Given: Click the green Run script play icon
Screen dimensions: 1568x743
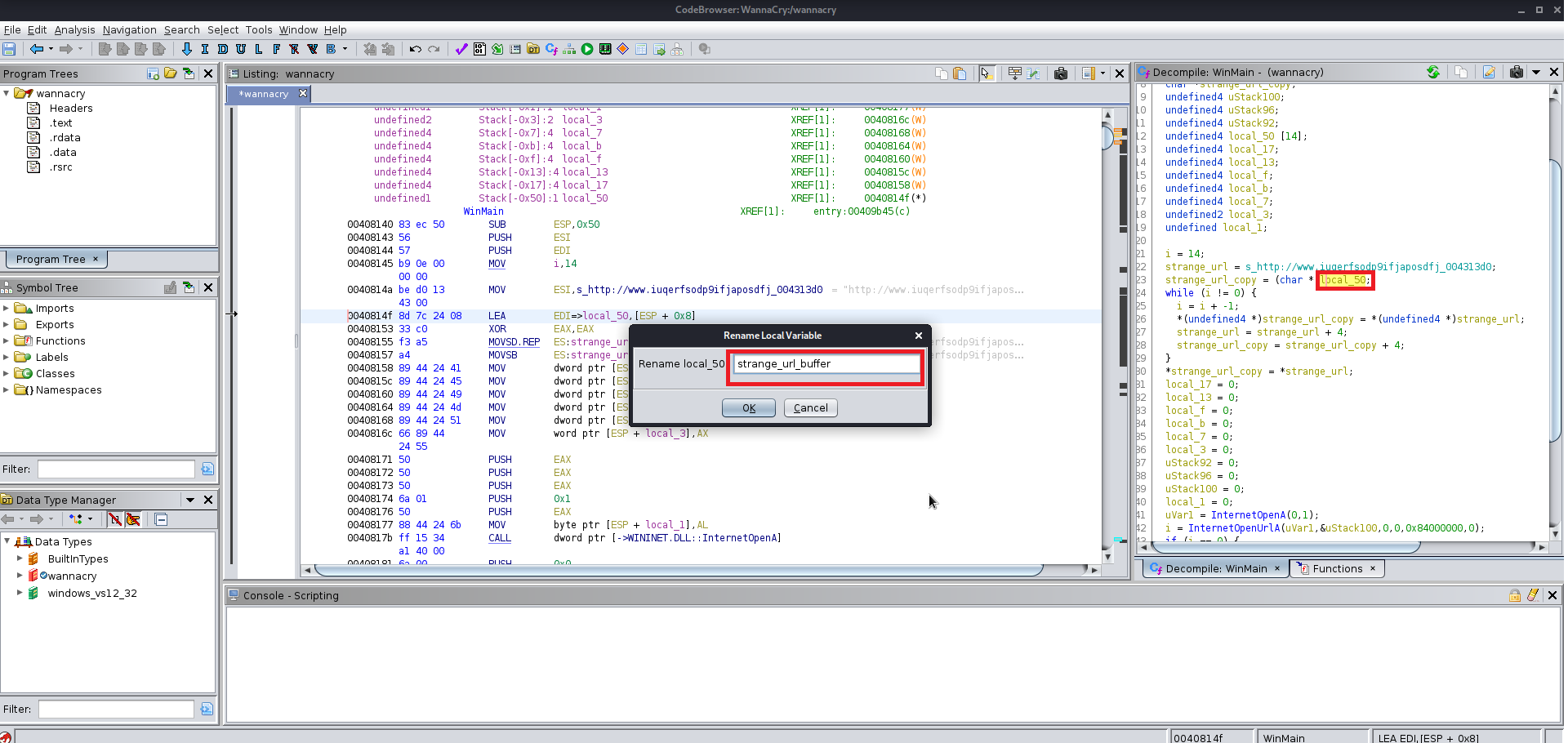Looking at the screenshot, I should pyautogui.click(x=587, y=49).
